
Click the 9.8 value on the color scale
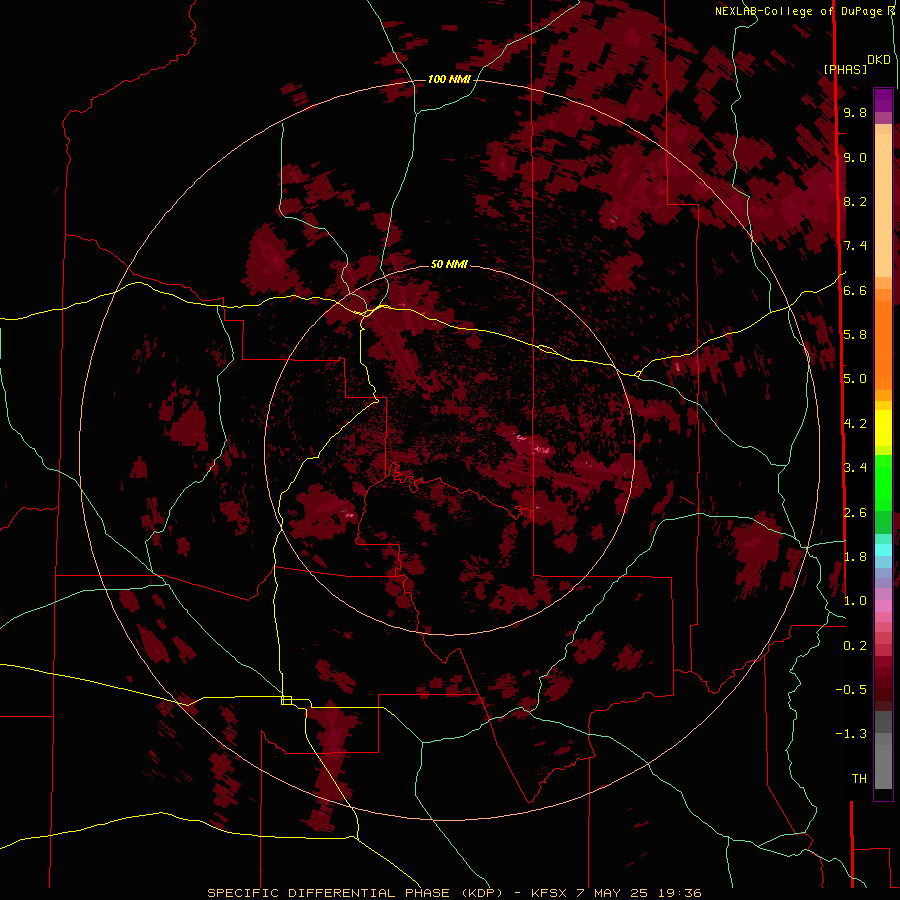(x=855, y=112)
